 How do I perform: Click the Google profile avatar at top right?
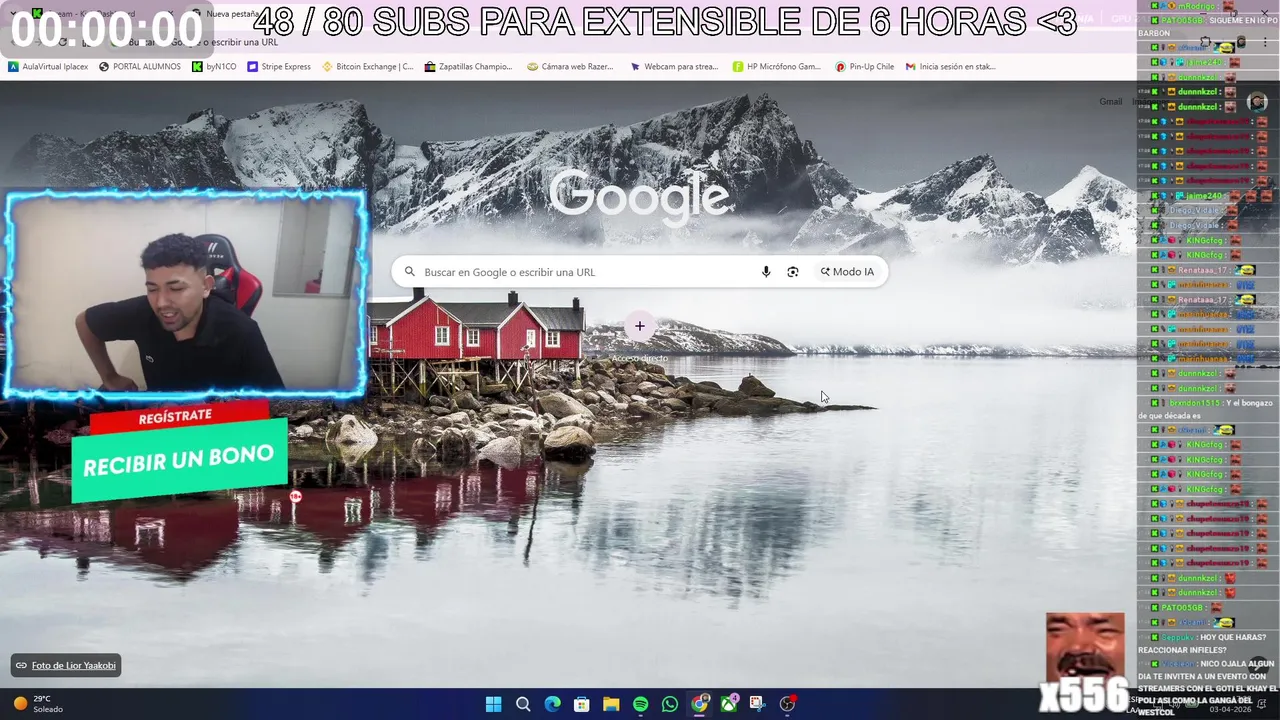[1257, 101]
